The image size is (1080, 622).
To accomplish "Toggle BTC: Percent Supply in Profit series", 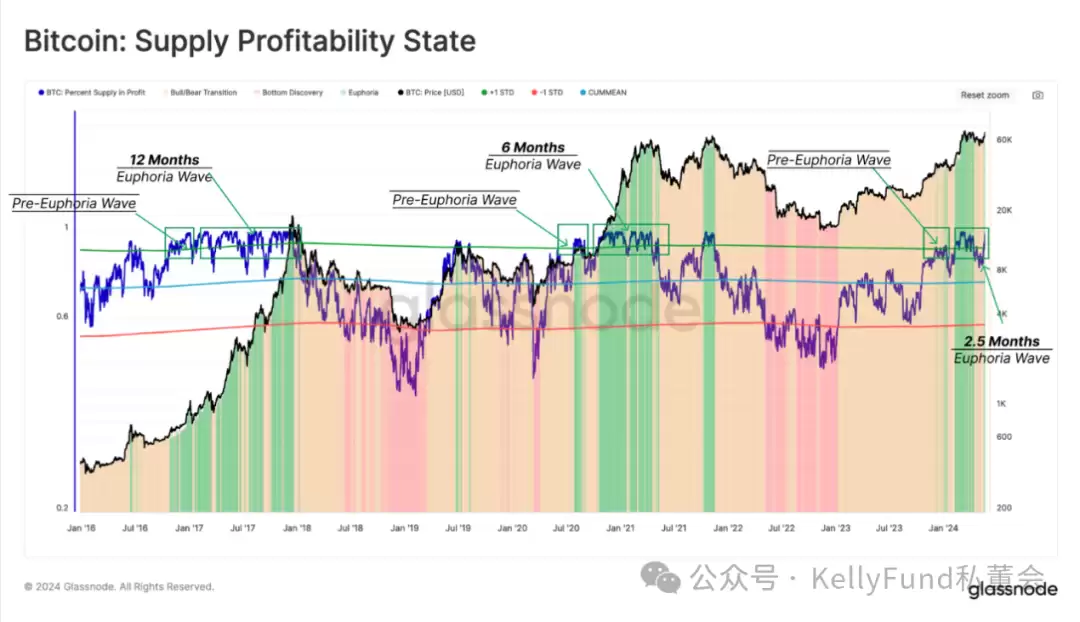I will pos(94,92).
